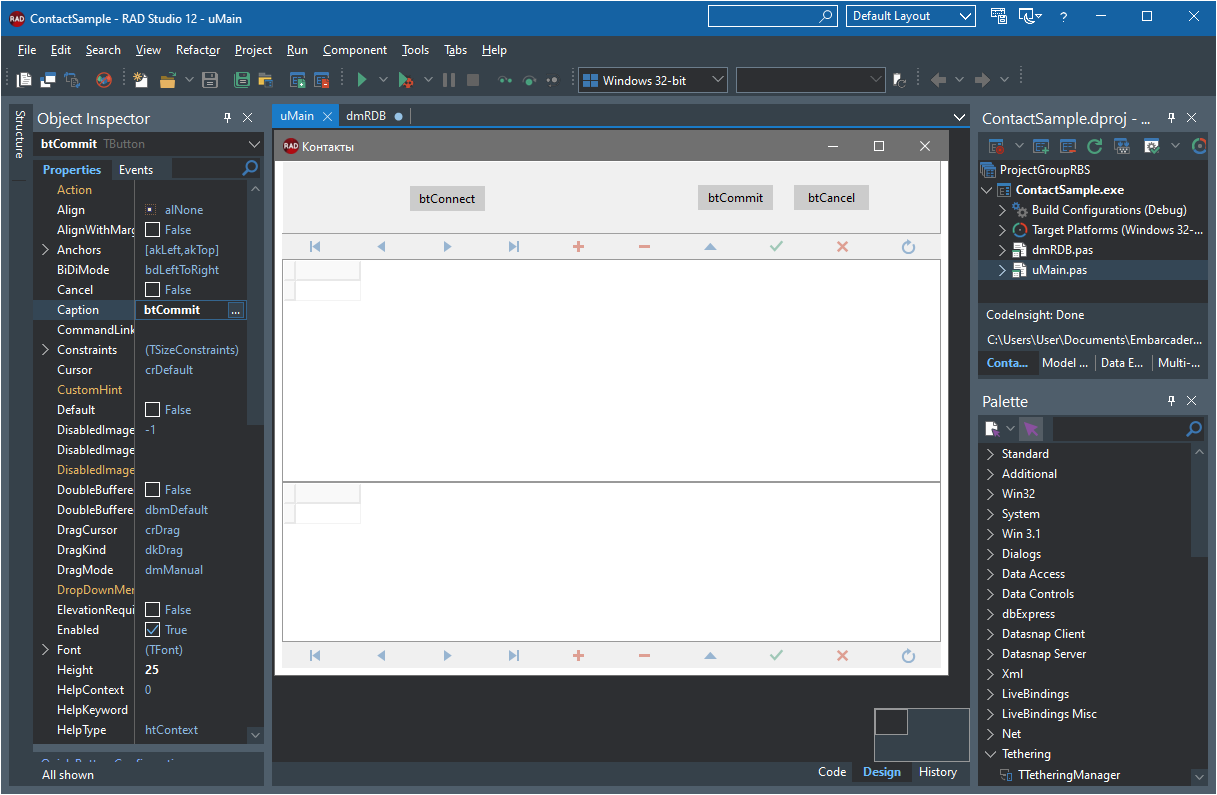Image resolution: width=1217 pixels, height=795 pixels.
Task: Start Run with debugging icon
Action: [405, 80]
